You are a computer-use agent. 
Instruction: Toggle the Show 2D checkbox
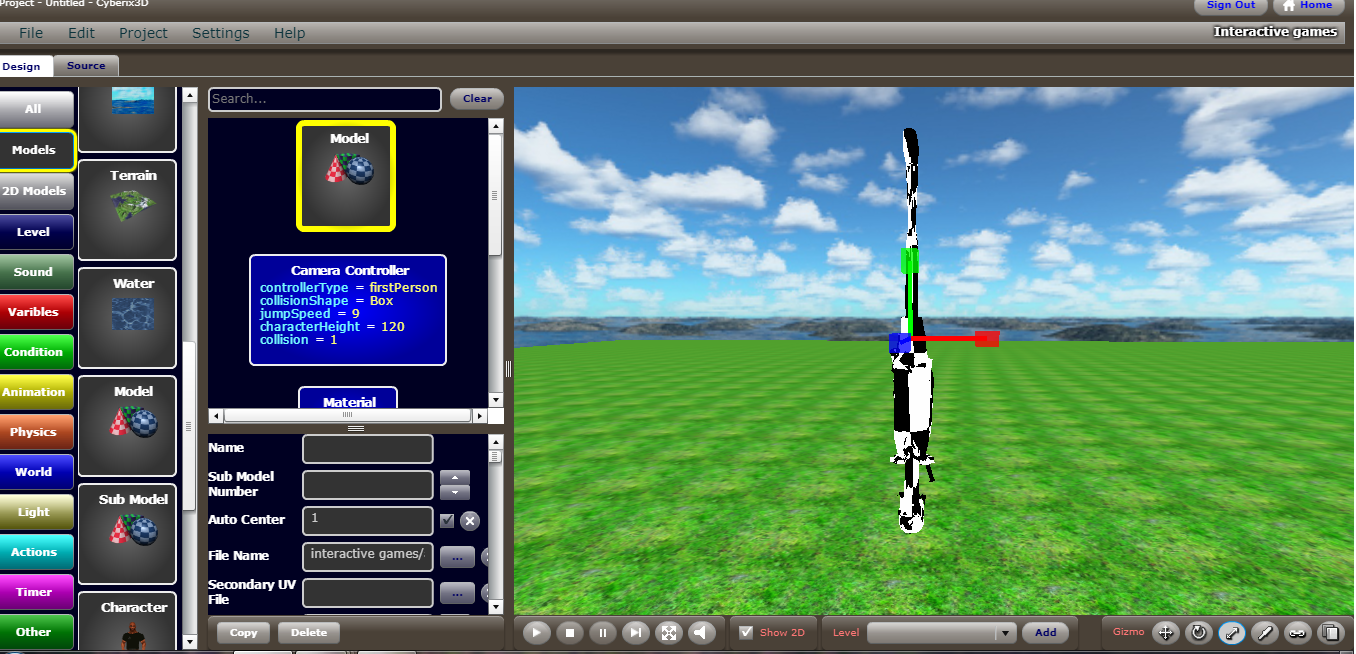pyautogui.click(x=745, y=632)
